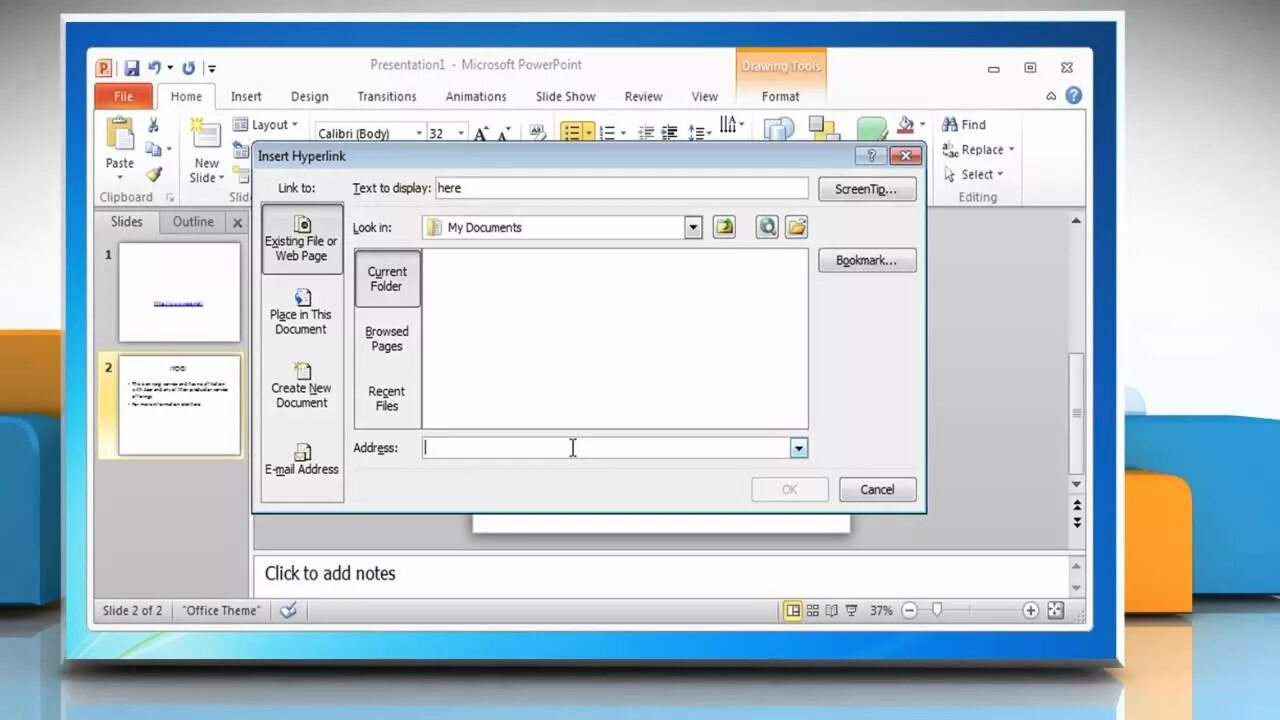Image resolution: width=1280 pixels, height=720 pixels.
Task: Click the New Slide icon
Action: point(206,134)
